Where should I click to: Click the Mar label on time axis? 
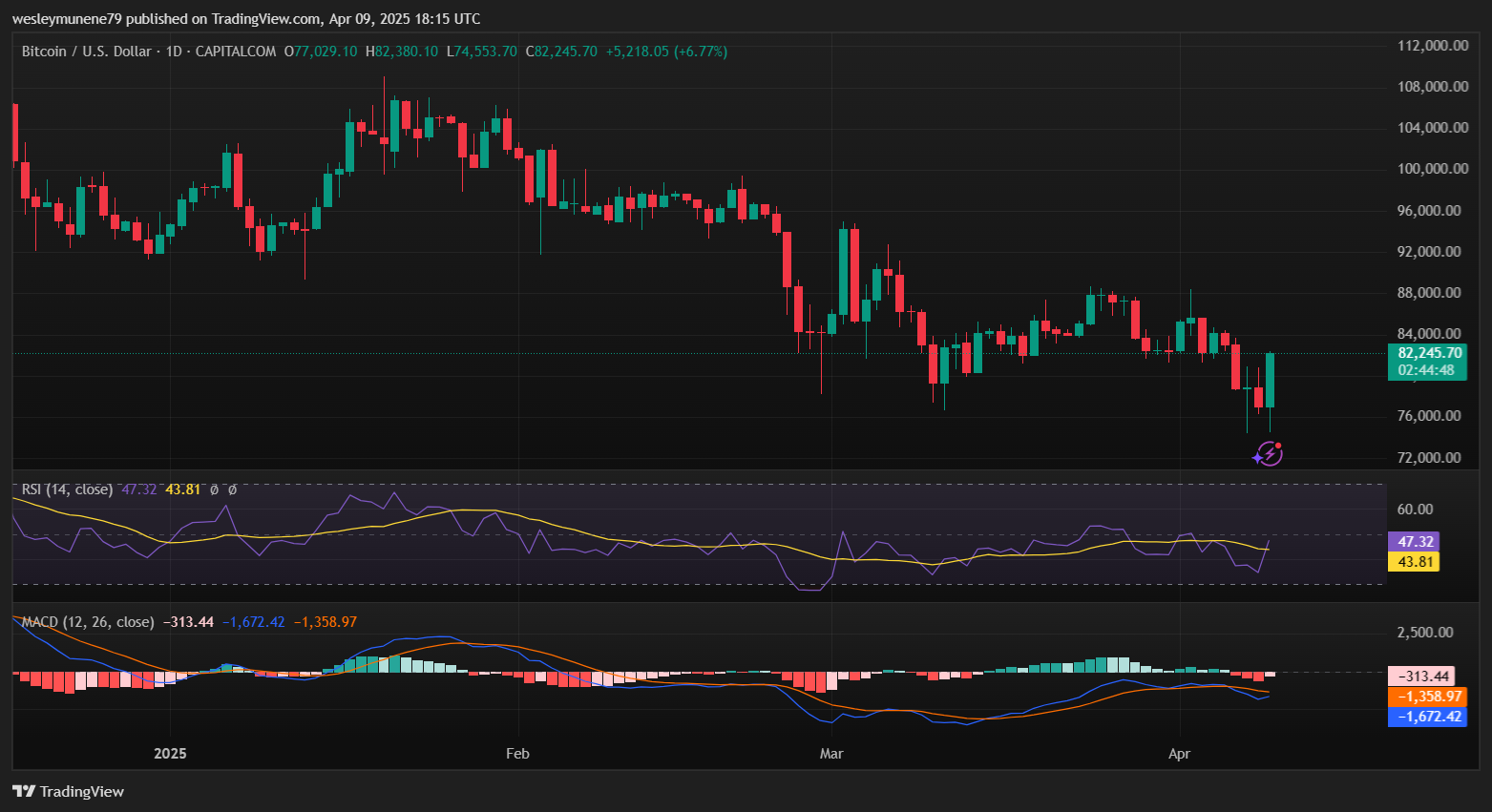click(831, 754)
